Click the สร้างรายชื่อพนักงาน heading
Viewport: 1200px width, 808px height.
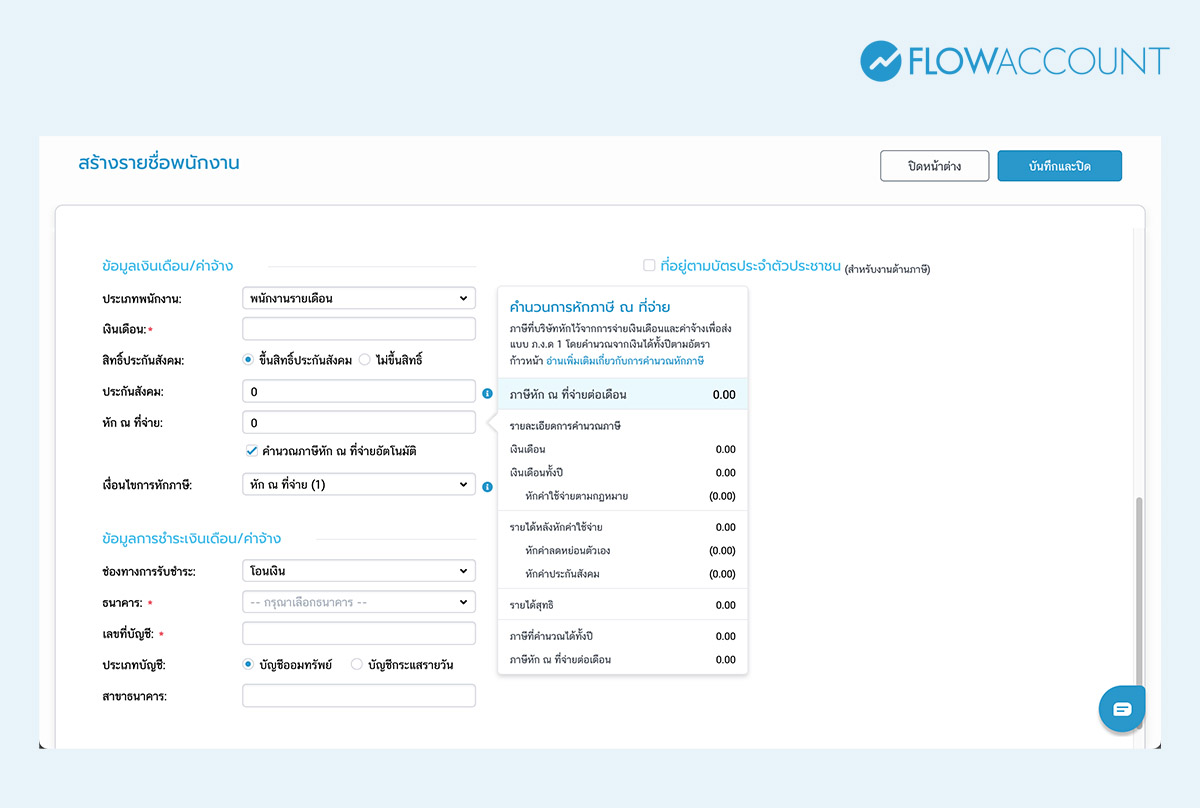[x=159, y=162]
